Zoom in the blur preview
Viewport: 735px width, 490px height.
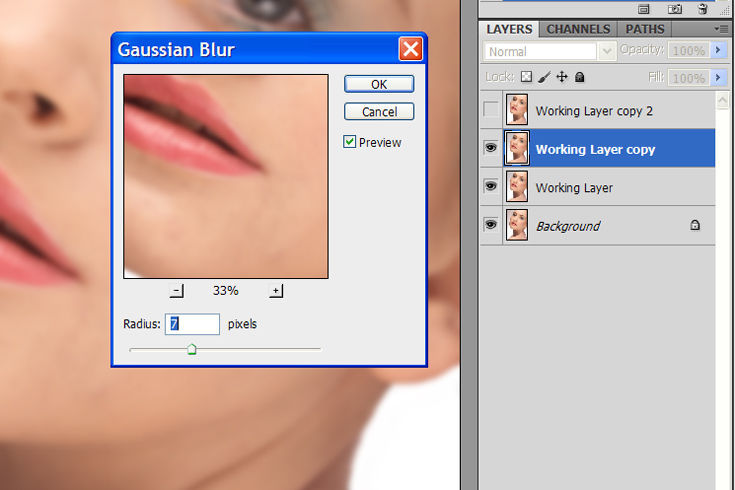(x=276, y=291)
